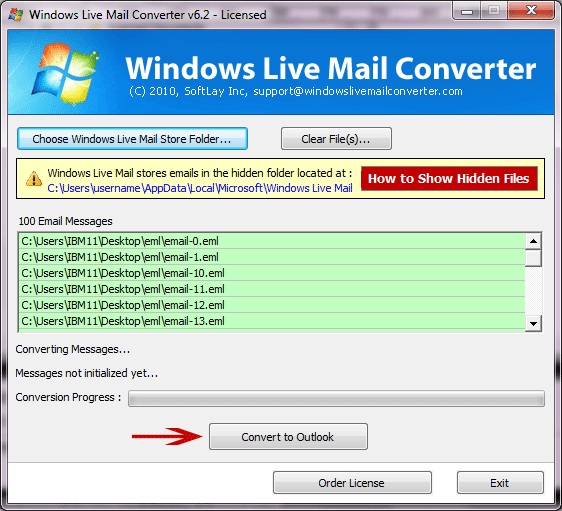
Task: Click the file list scrollbar thumb
Action: coord(533,258)
